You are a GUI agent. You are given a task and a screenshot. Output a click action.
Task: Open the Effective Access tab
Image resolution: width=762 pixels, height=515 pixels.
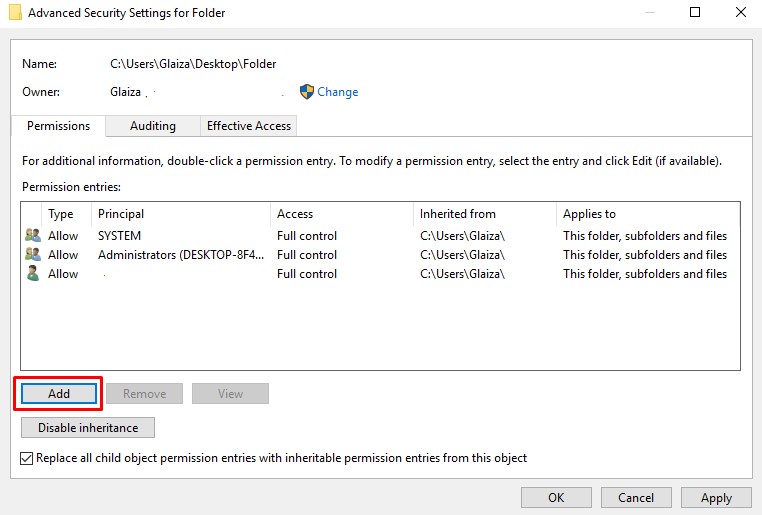[x=248, y=126]
